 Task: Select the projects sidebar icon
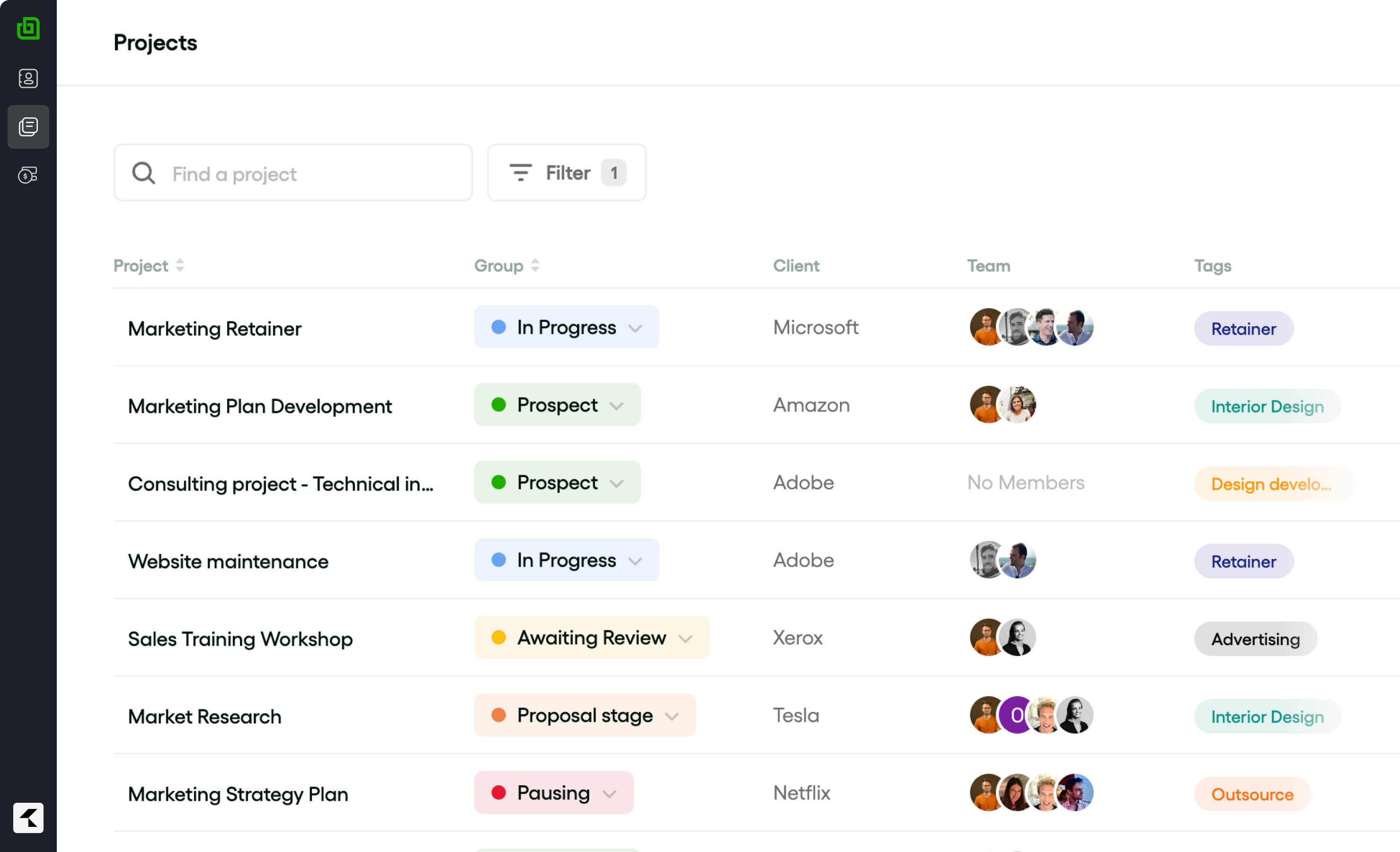click(x=28, y=127)
